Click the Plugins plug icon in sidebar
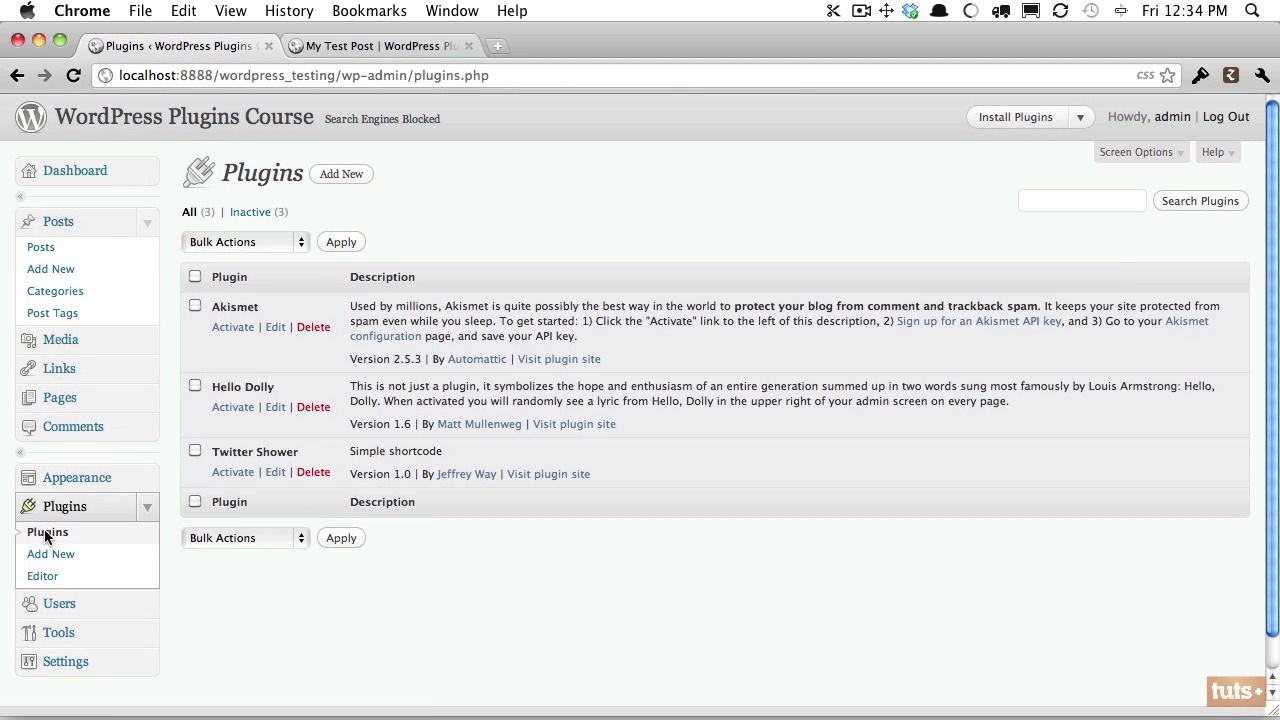 click(x=29, y=507)
